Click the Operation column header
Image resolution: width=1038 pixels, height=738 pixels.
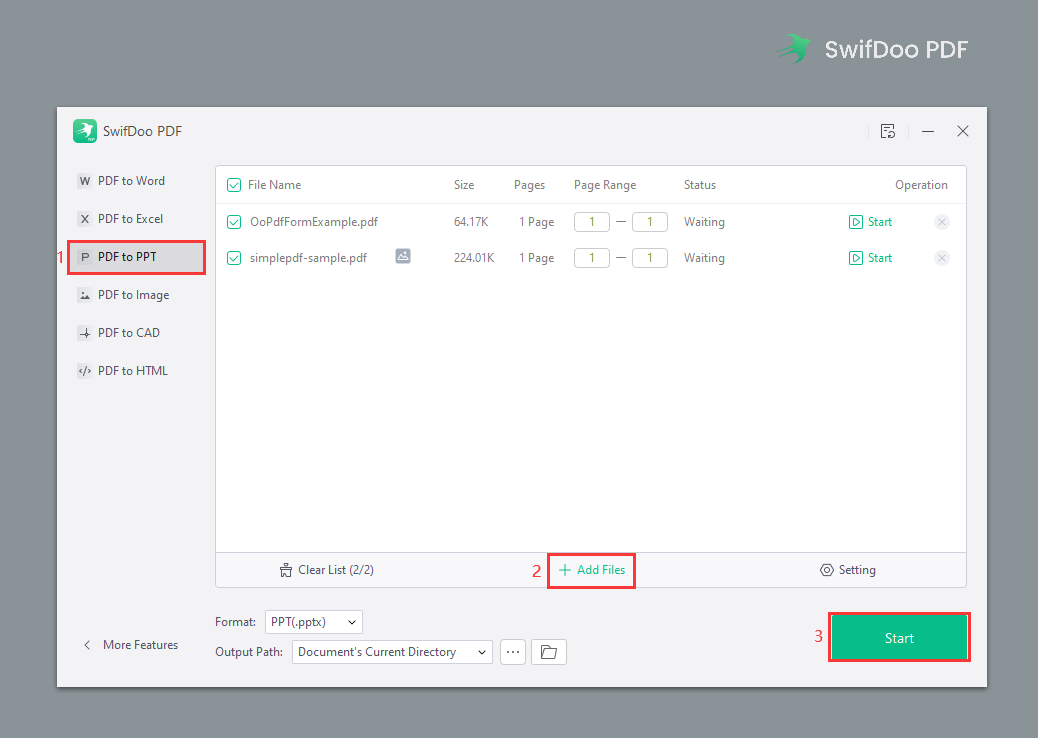coord(921,185)
